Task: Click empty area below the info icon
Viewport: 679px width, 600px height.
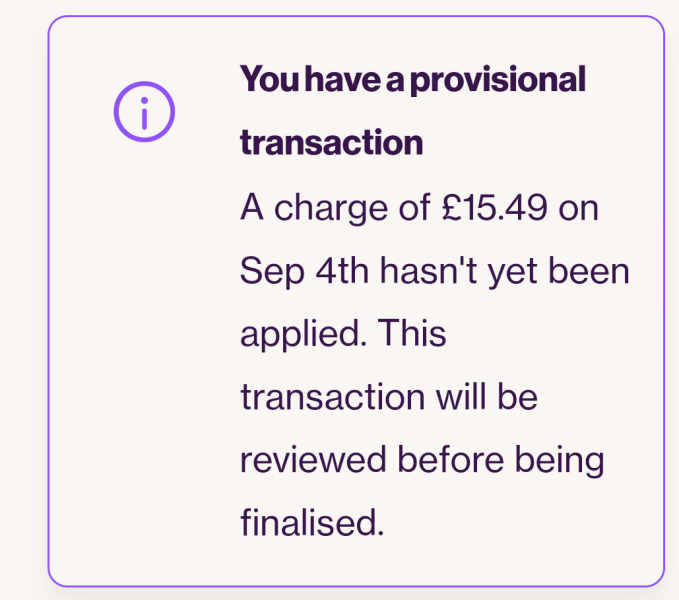Action: click(144, 346)
